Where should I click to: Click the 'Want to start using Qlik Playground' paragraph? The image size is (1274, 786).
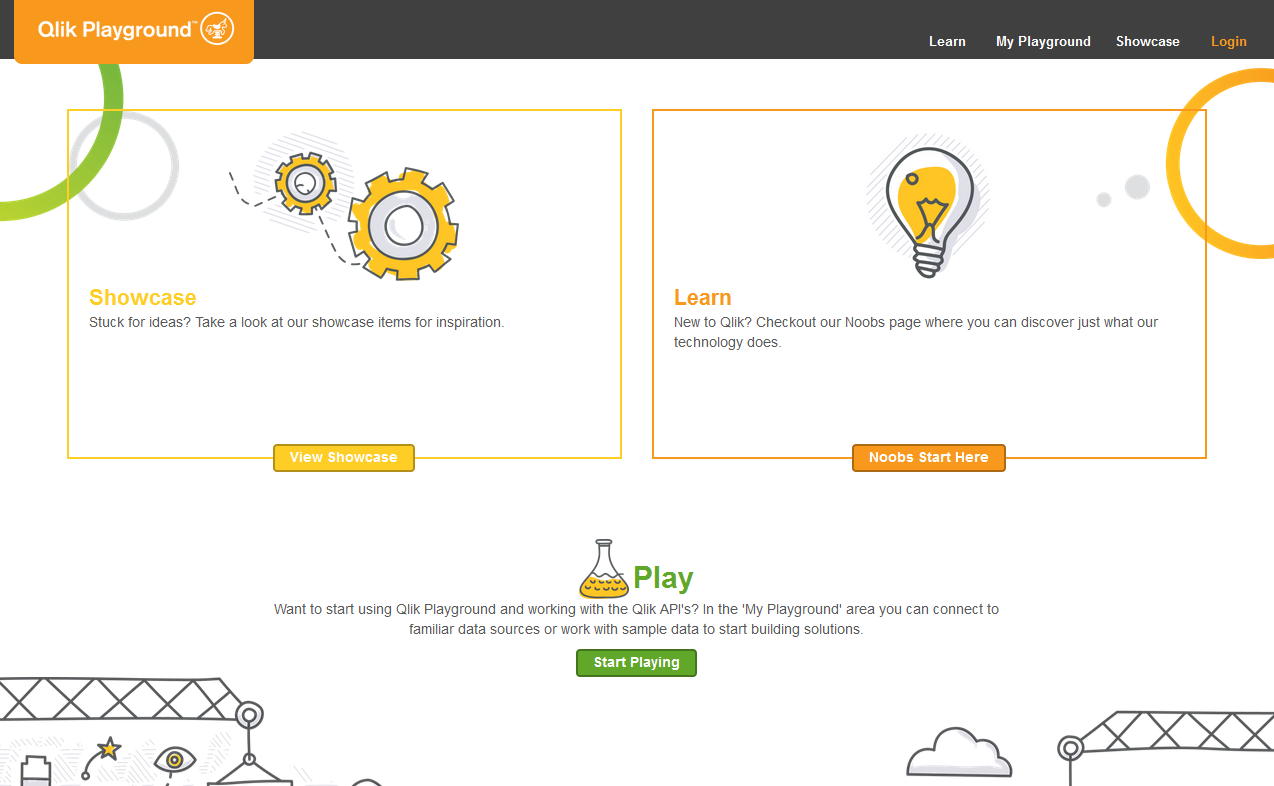tap(636, 619)
